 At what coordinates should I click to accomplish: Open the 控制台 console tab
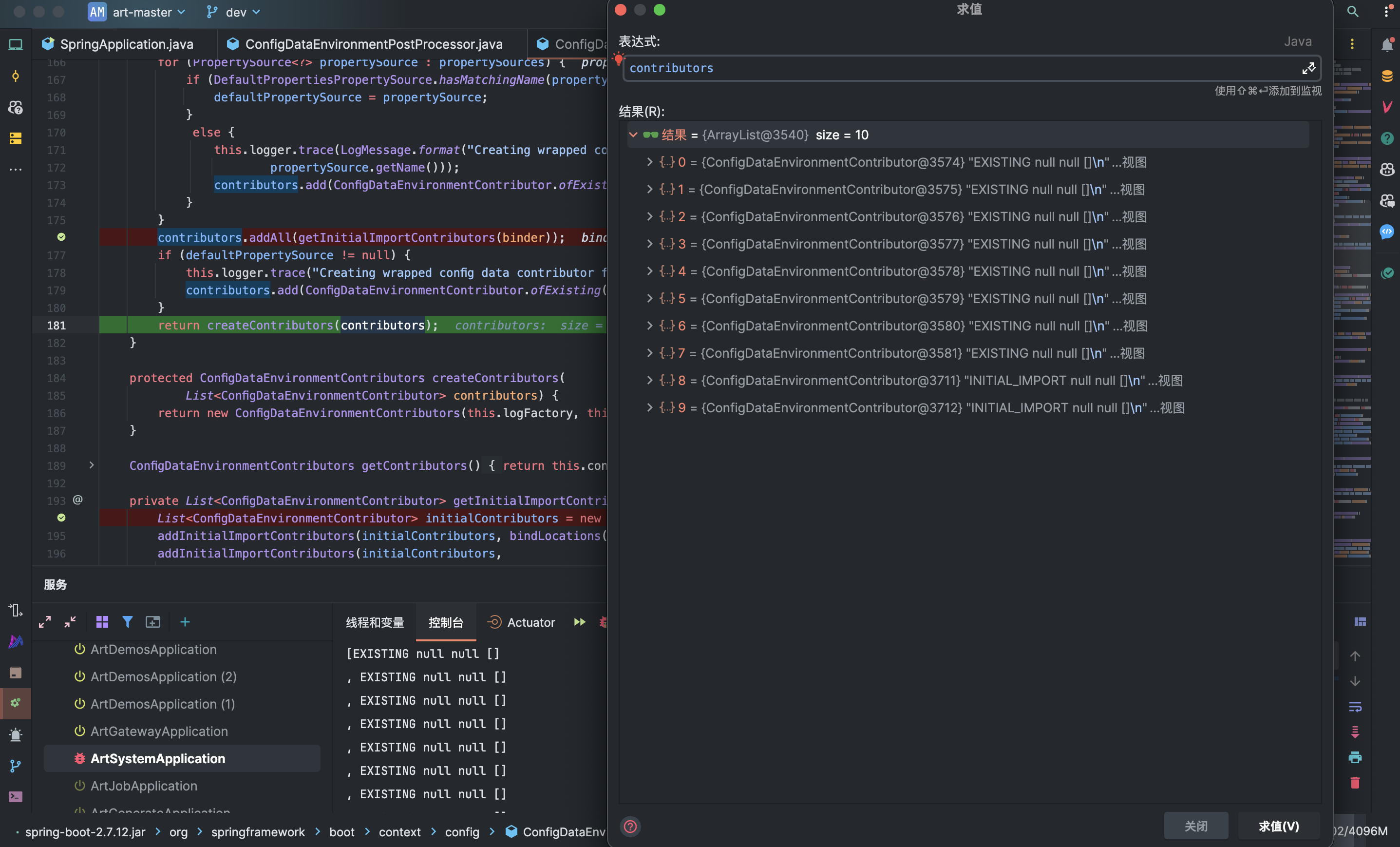[446, 622]
